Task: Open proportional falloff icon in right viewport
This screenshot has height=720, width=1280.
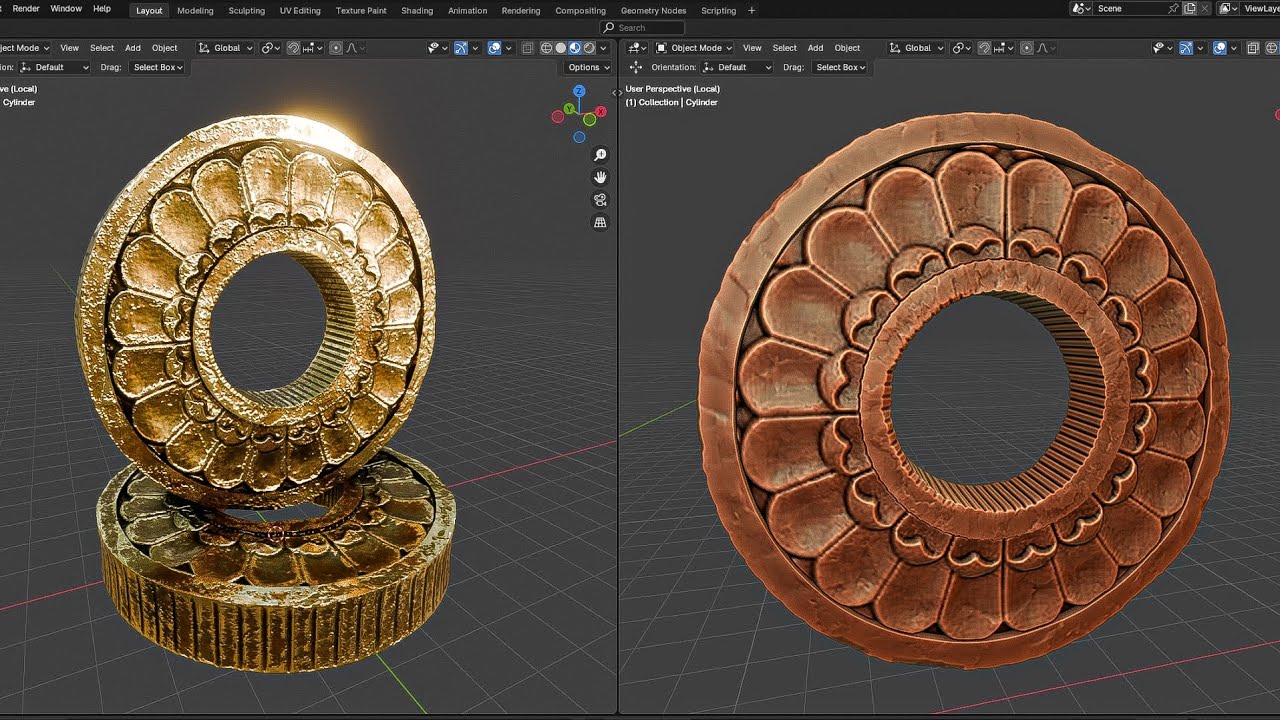Action: click(1047, 48)
